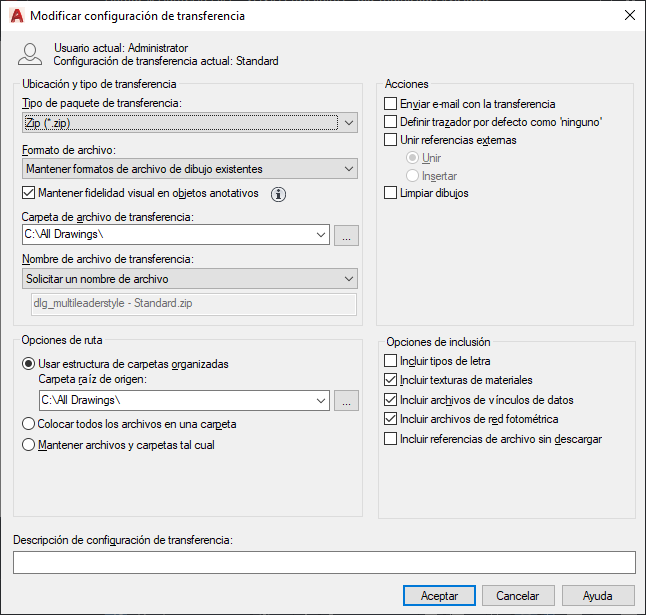
Task: Click the user profile icon near Usuario actual
Action: tap(30, 54)
